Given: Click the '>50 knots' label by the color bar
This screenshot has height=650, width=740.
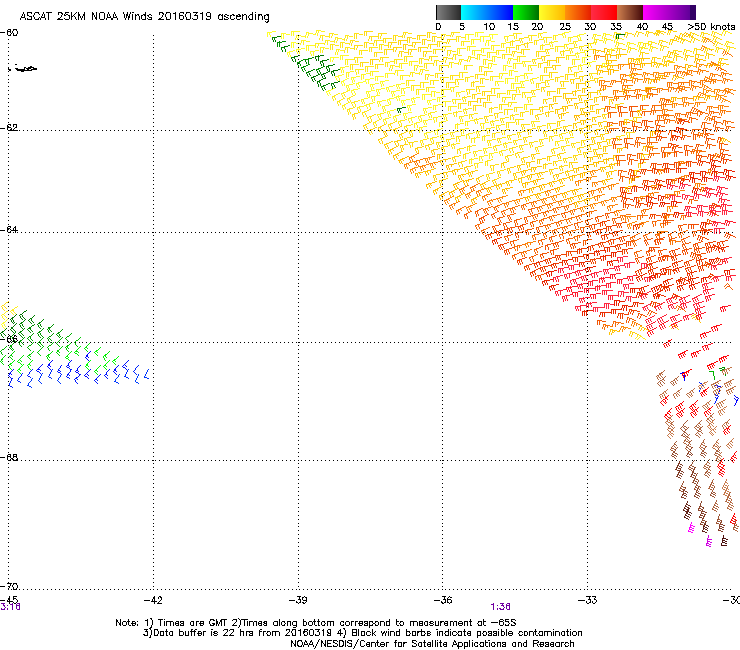Looking at the screenshot, I should pyautogui.click(x=711, y=27).
